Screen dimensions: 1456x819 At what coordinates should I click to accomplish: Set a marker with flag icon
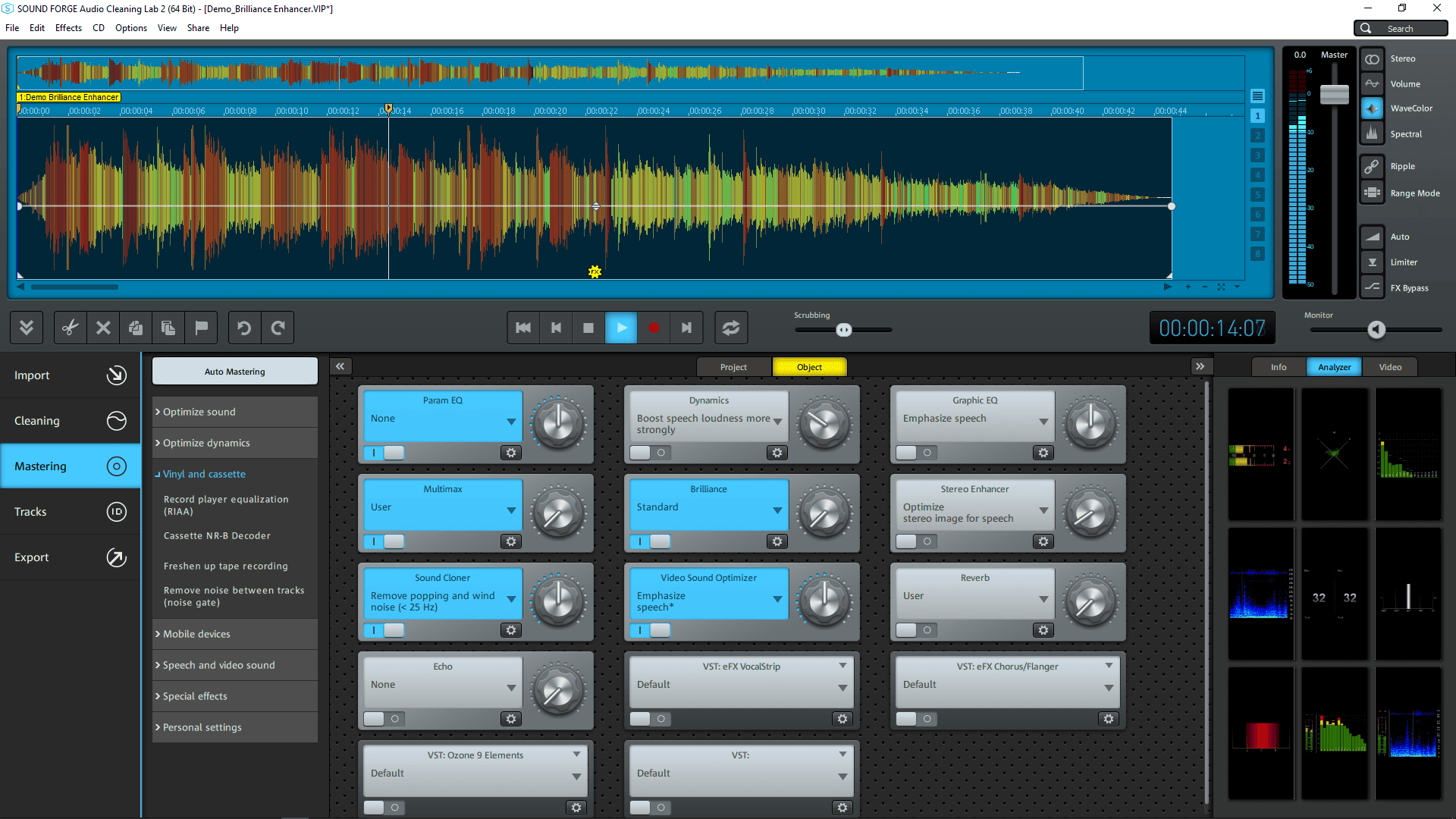coord(201,328)
